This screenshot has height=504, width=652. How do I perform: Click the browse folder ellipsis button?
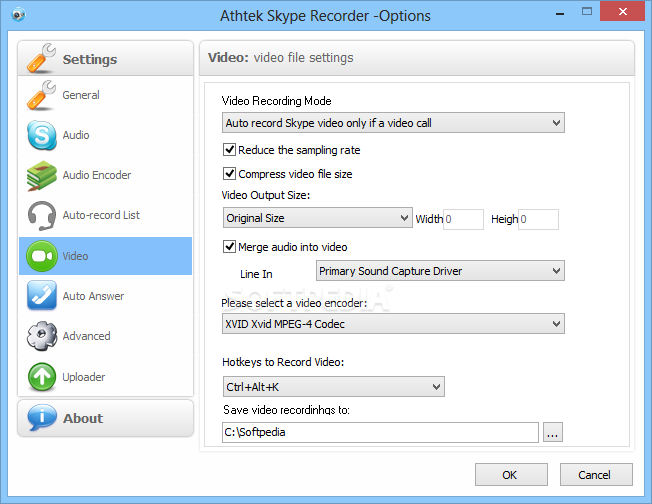553,432
